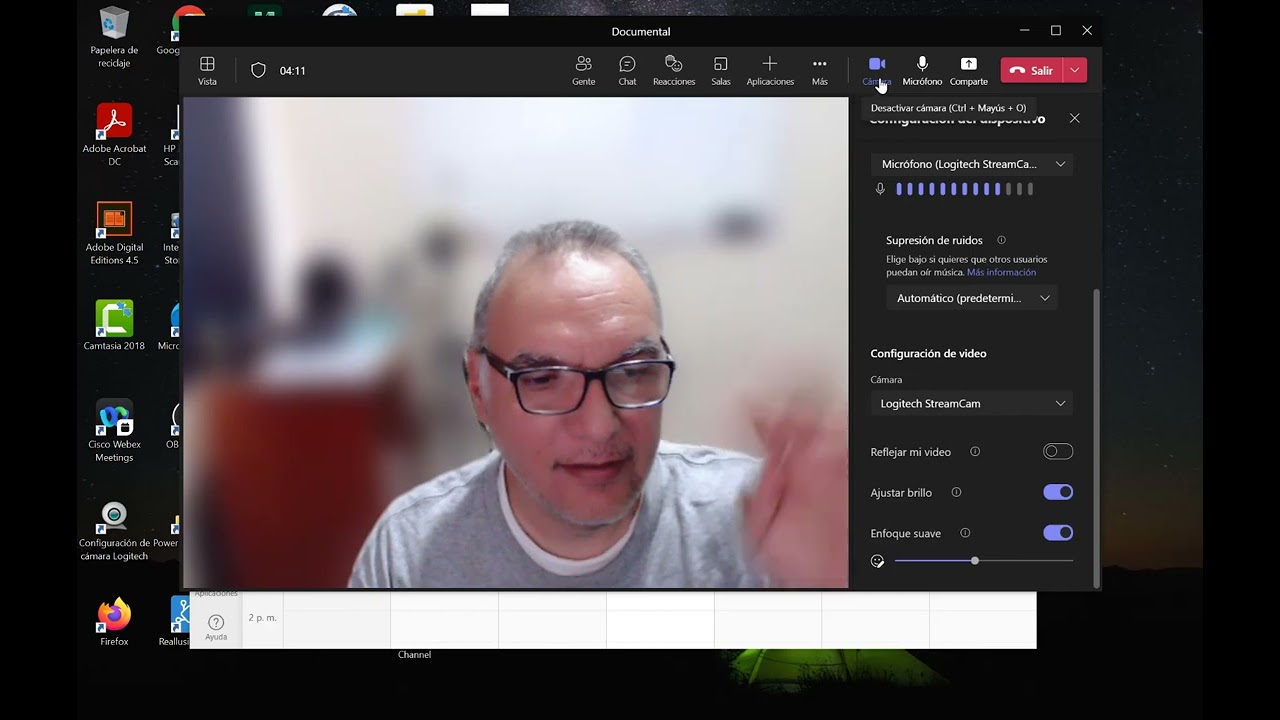This screenshot has width=1280, height=720.
Task: Click the 04:11 meeting timer
Action: (x=293, y=71)
